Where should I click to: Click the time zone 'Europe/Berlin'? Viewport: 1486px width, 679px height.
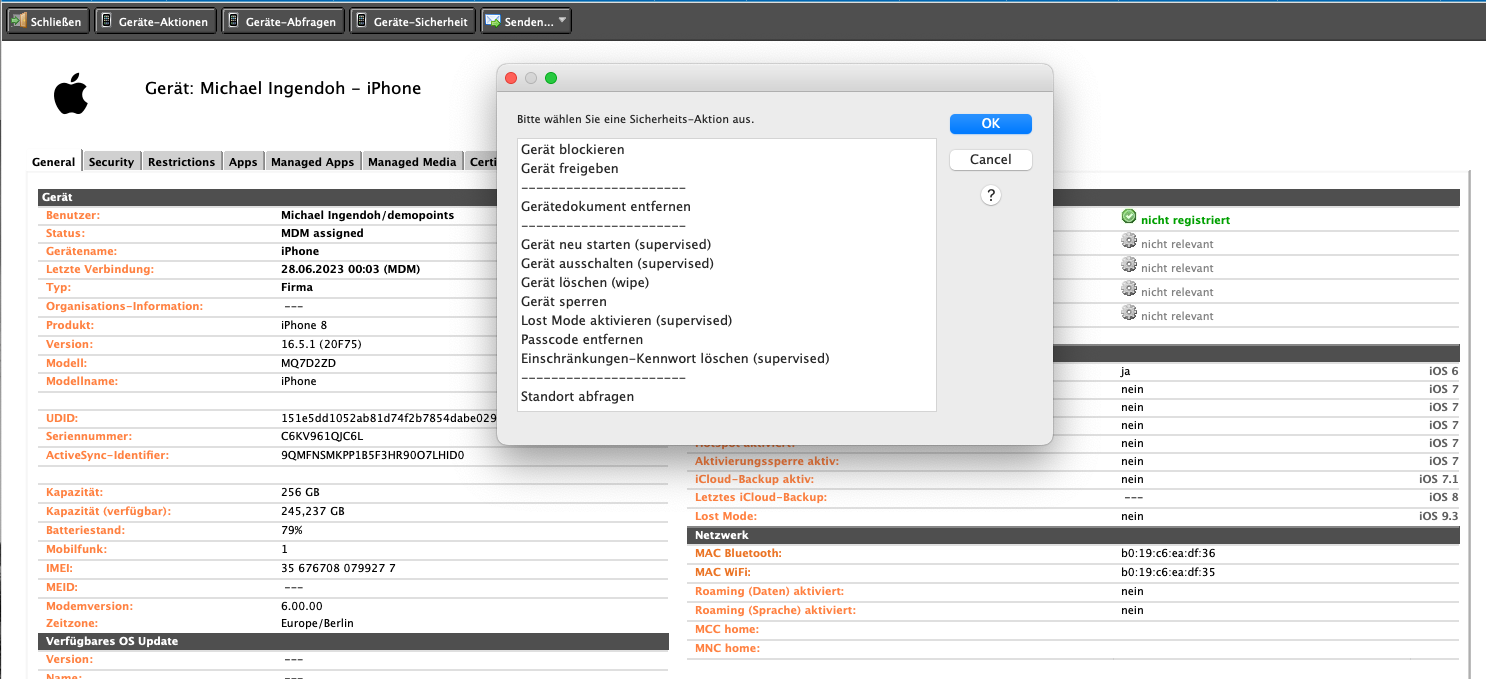tap(317, 623)
